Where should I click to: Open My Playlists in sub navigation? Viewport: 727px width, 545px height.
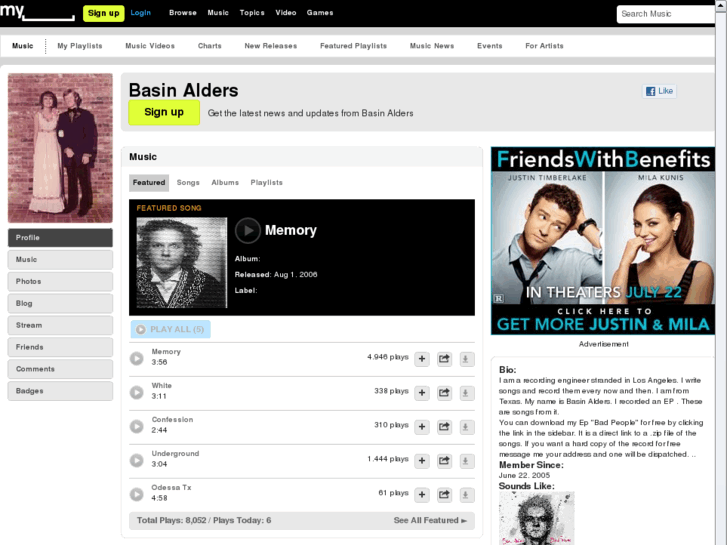(x=80, y=46)
